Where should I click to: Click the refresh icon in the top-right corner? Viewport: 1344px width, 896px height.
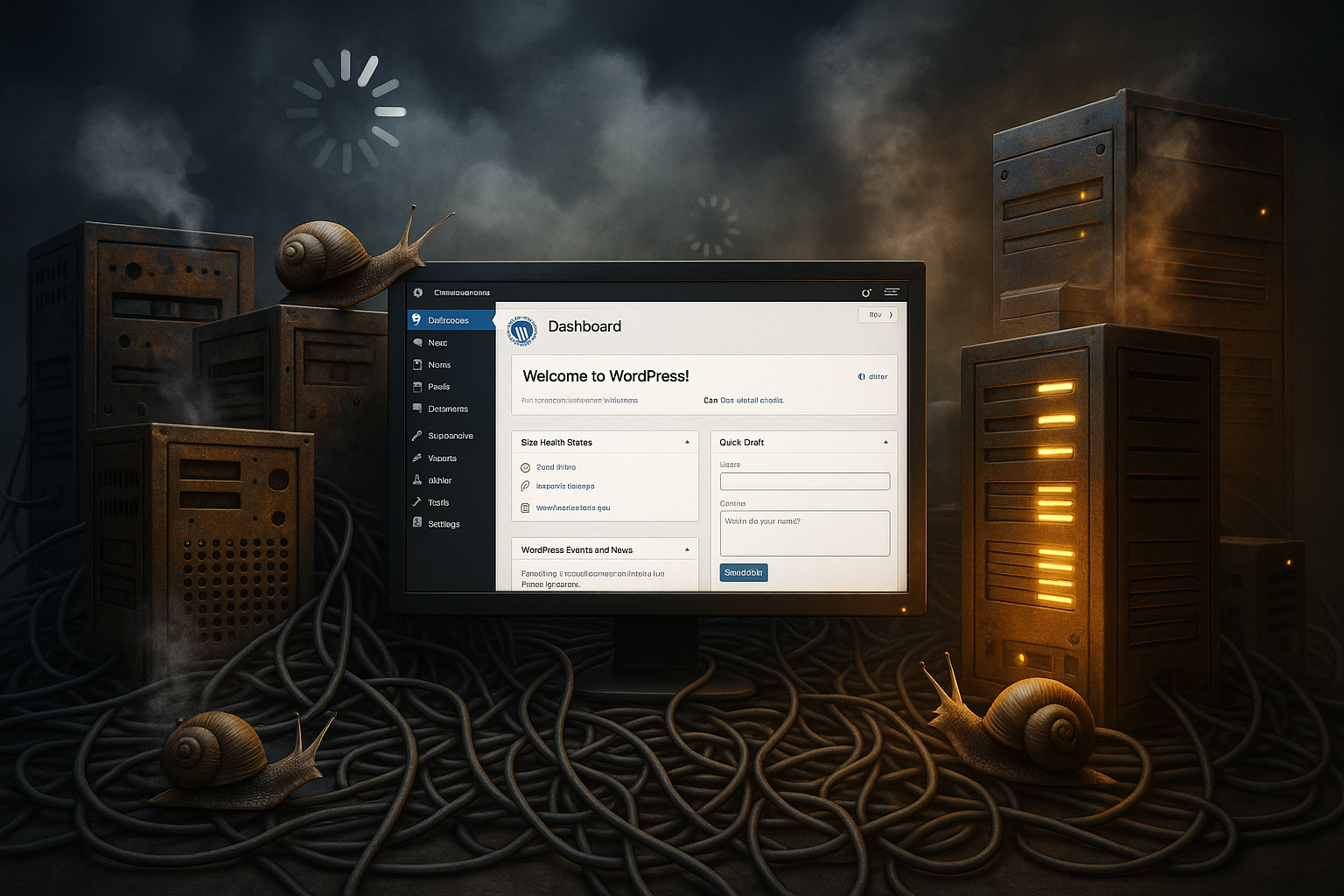864,292
